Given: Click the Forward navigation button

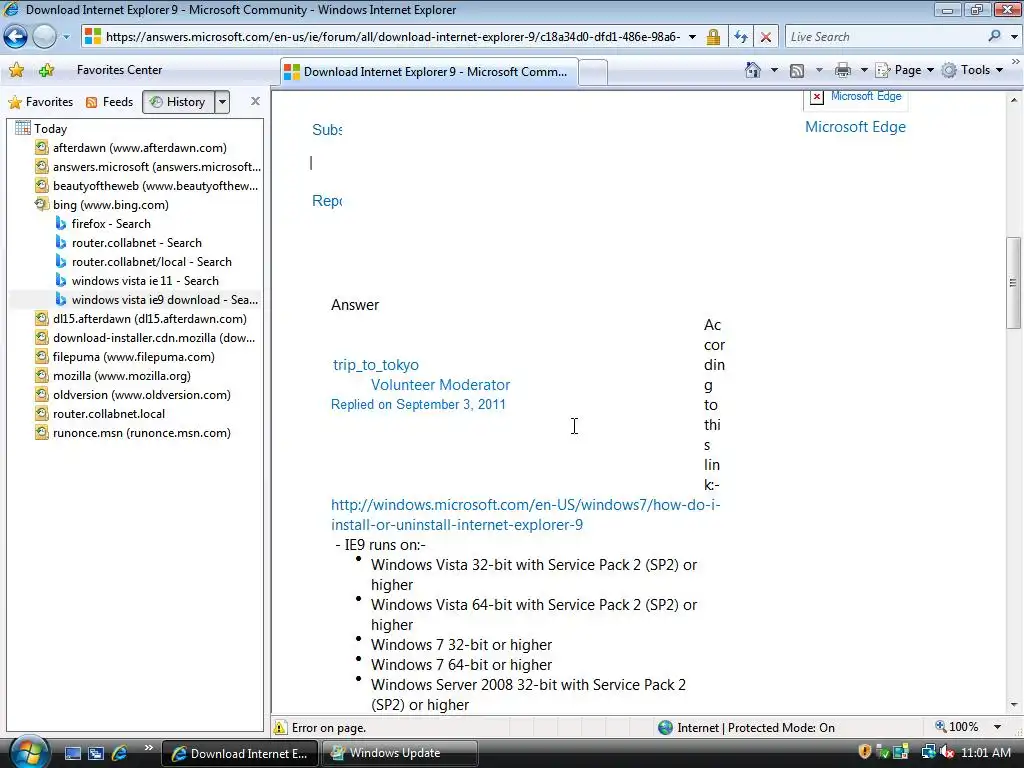Looking at the screenshot, I should tap(44, 37).
